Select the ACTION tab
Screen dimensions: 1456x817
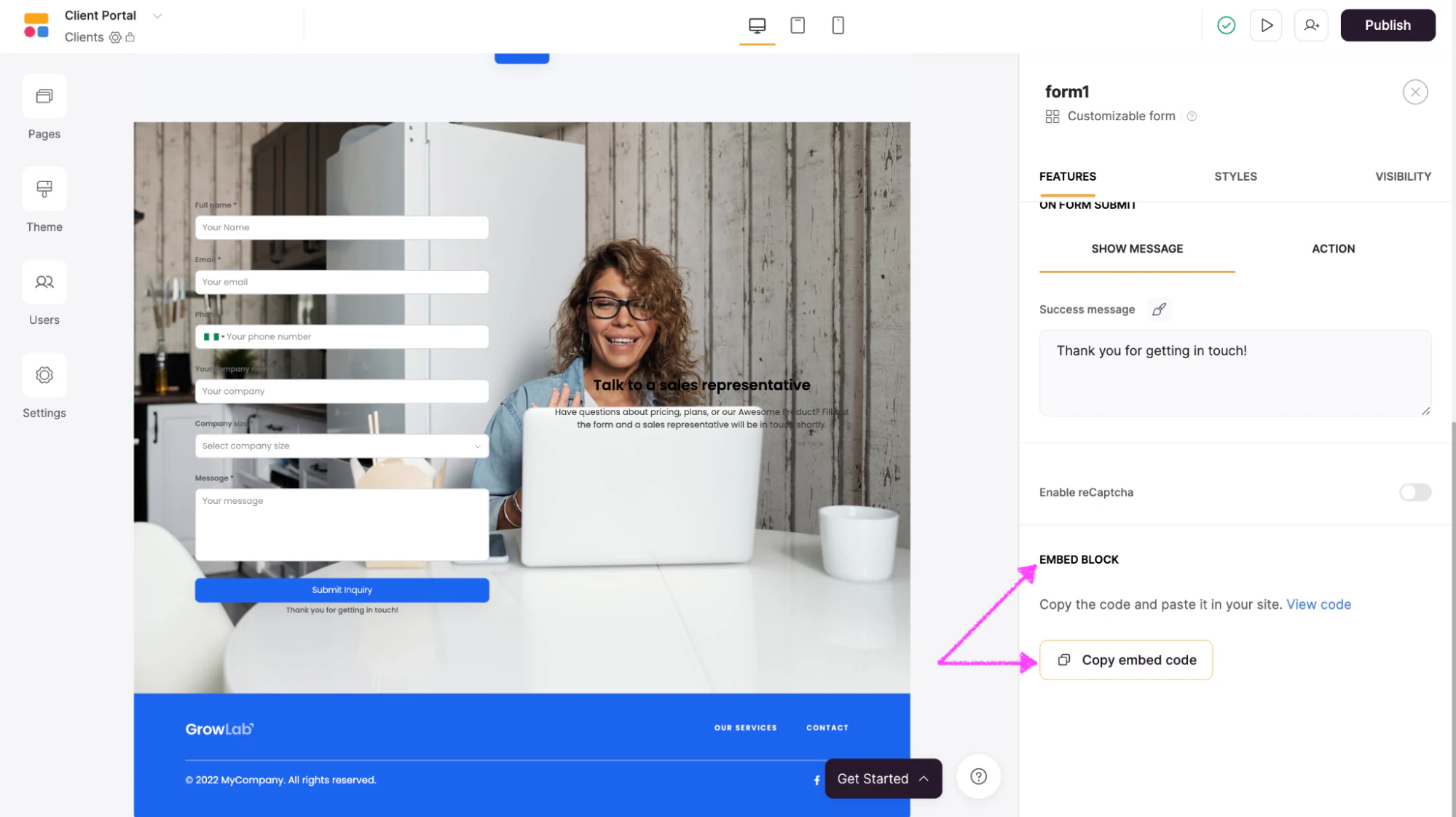[1333, 249]
